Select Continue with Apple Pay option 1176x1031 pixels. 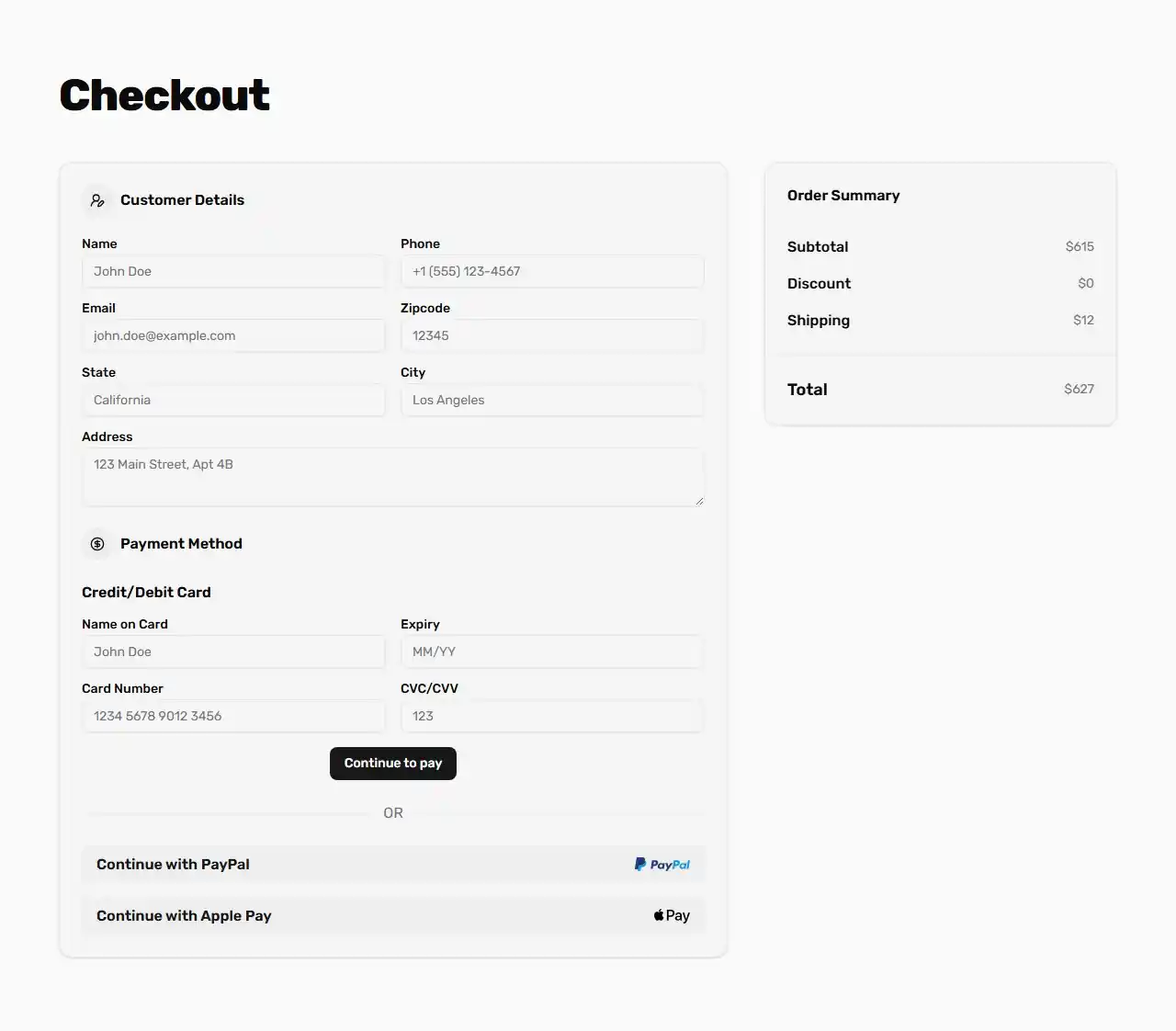click(392, 915)
